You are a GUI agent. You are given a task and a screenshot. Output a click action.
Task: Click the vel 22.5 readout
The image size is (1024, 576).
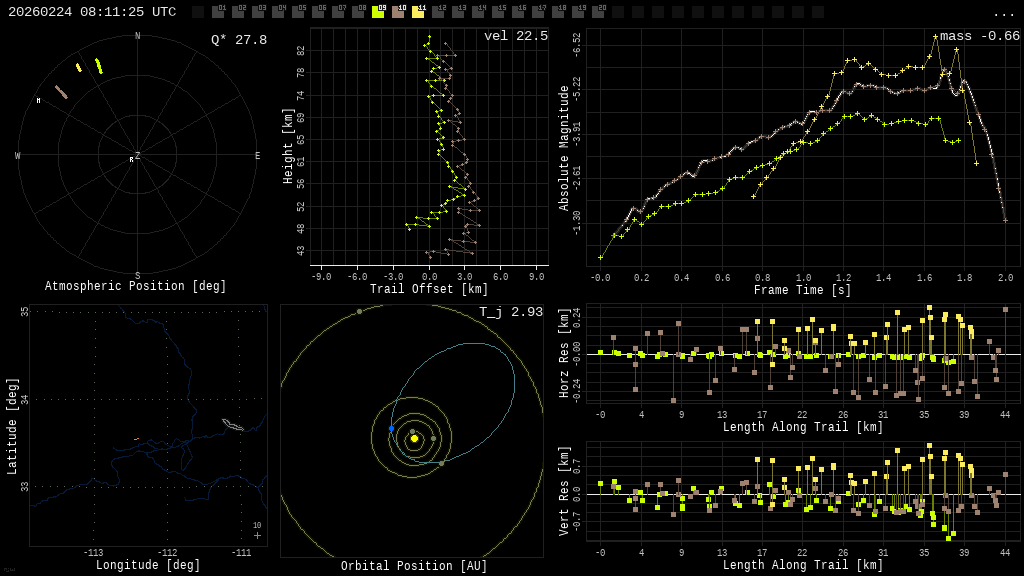coord(515,37)
